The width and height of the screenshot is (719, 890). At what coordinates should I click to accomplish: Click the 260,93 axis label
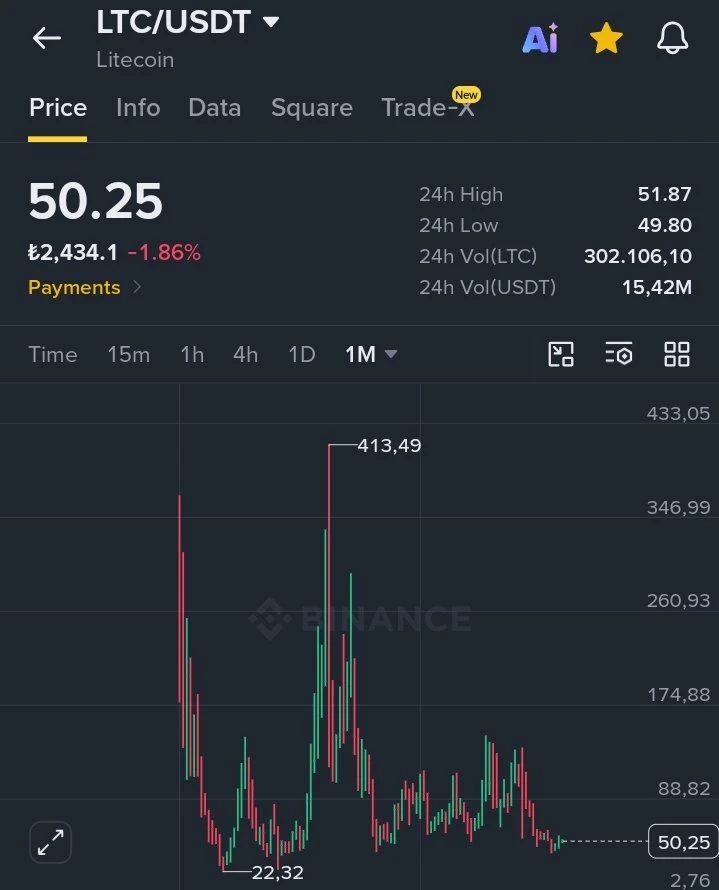[679, 601]
